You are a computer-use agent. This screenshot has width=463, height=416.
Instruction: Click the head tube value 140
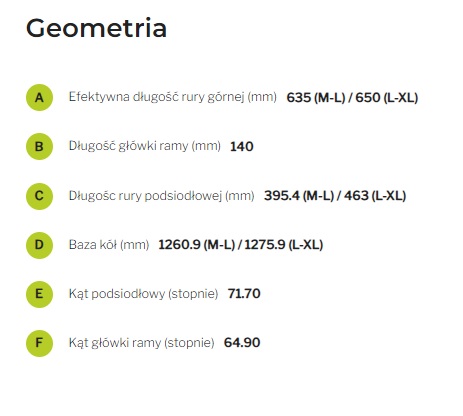(x=242, y=147)
